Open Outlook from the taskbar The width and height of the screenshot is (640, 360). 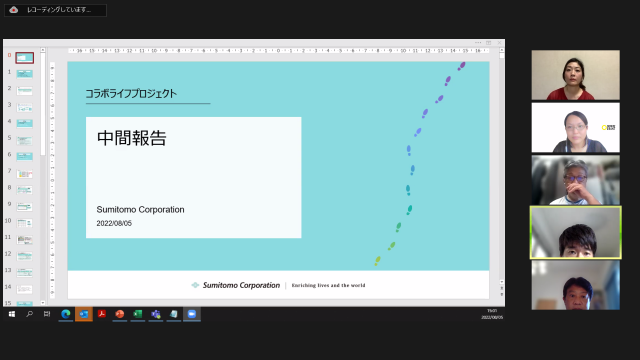coord(84,314)
